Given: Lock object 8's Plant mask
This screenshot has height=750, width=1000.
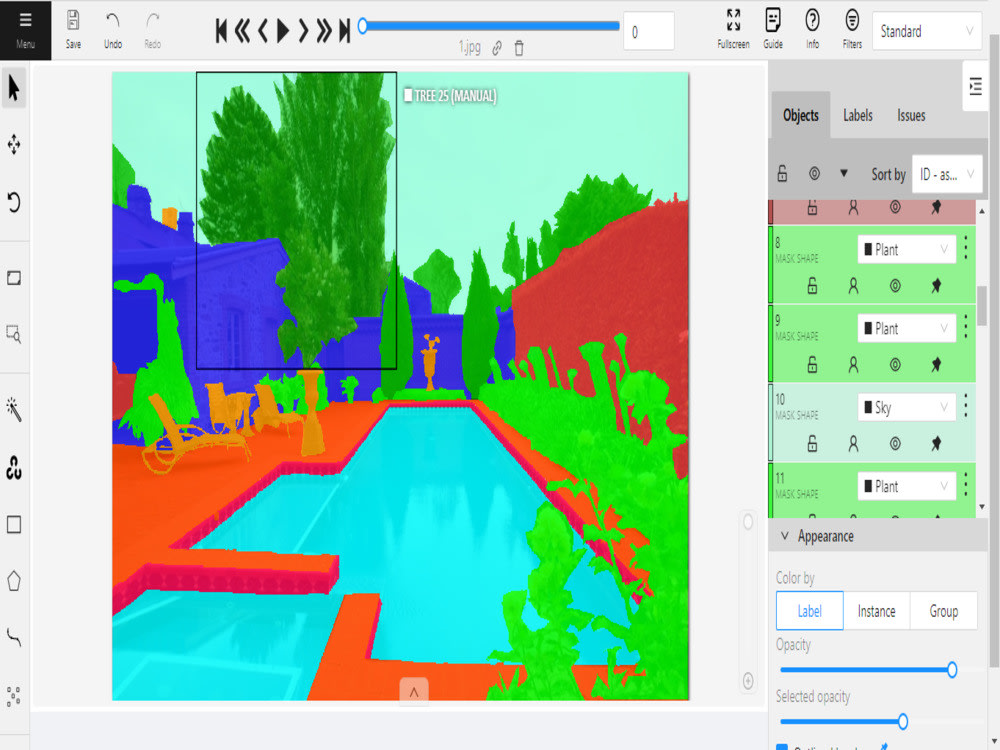Looking at the screenshot, I should [x=811, y=287].
